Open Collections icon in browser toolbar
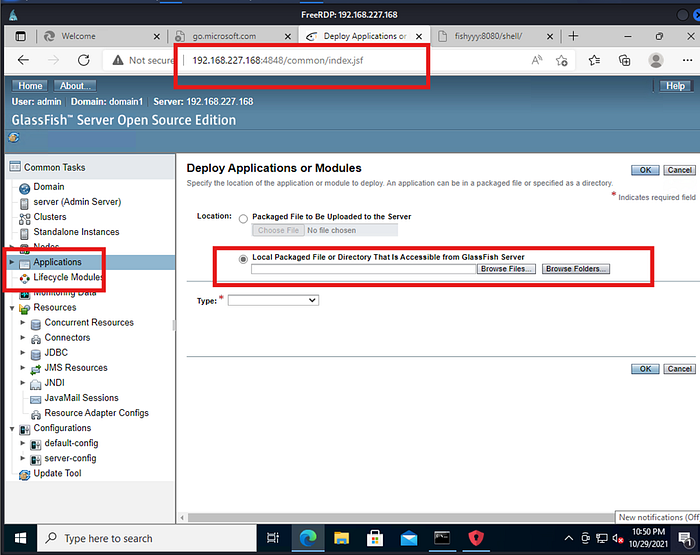This screenshot has height=555, width=700. [625, 60]
